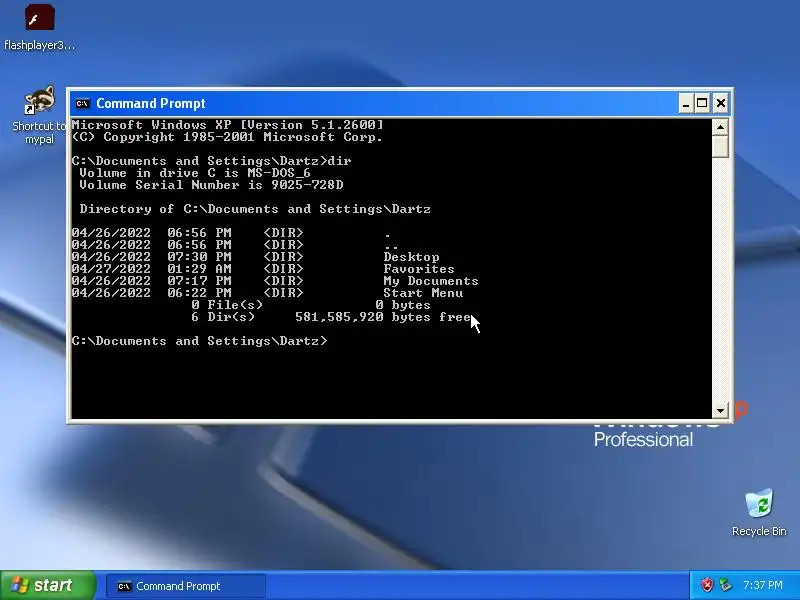Click the '04/27/2022' date entry
The height and width of the screenshot is (600, 800).
[x=111, y=269]
